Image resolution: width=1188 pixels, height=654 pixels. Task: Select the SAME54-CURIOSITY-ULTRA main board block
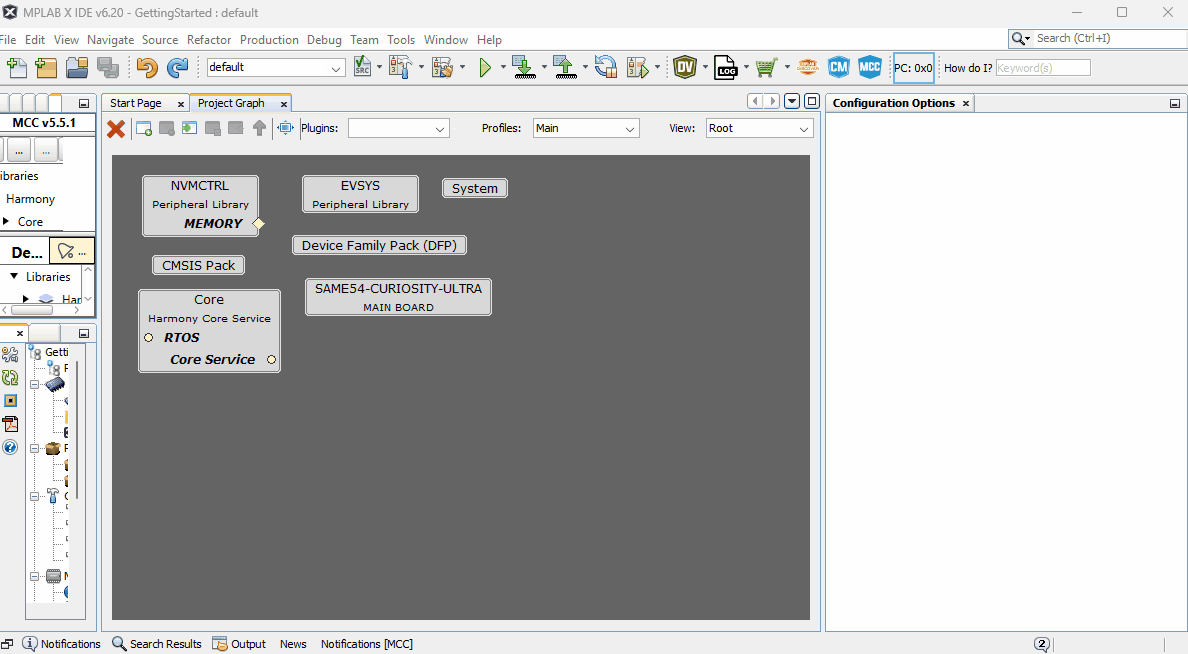point(398,297)
